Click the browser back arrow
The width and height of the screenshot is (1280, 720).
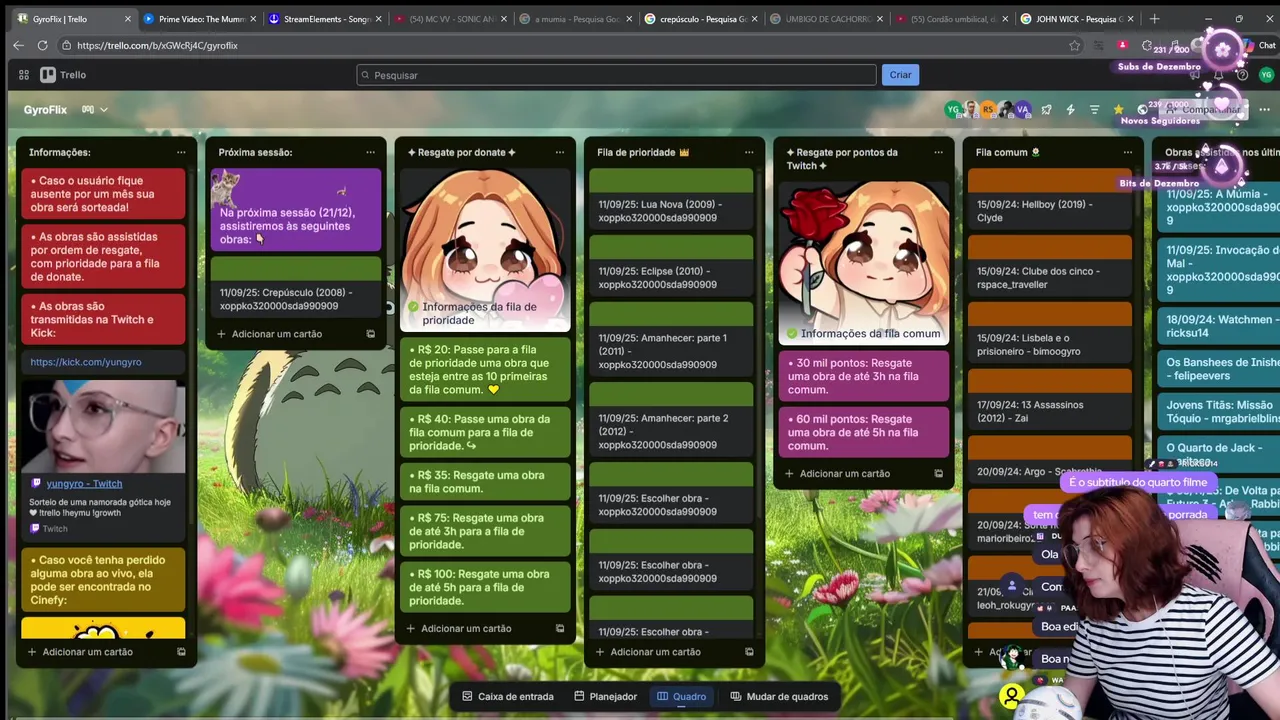point(18,45)
